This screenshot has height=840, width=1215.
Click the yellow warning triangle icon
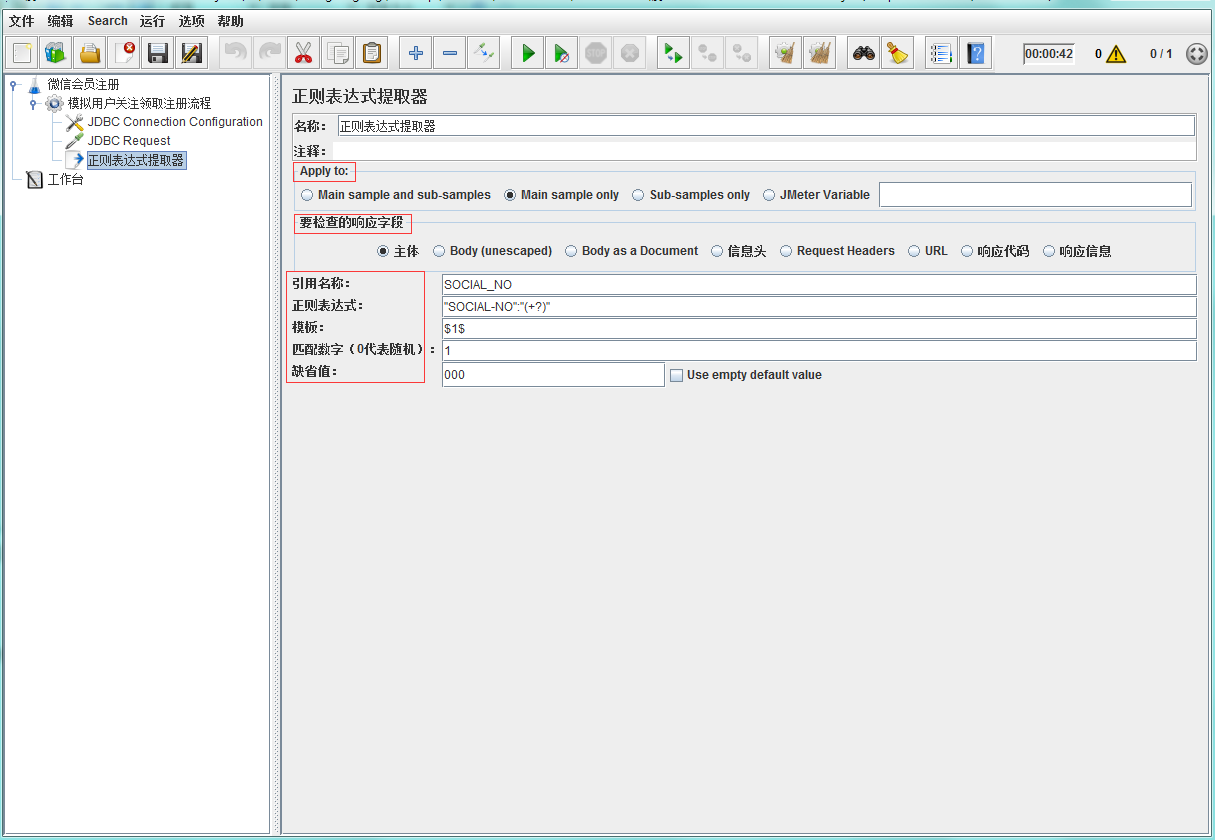tap(1116, 54)
